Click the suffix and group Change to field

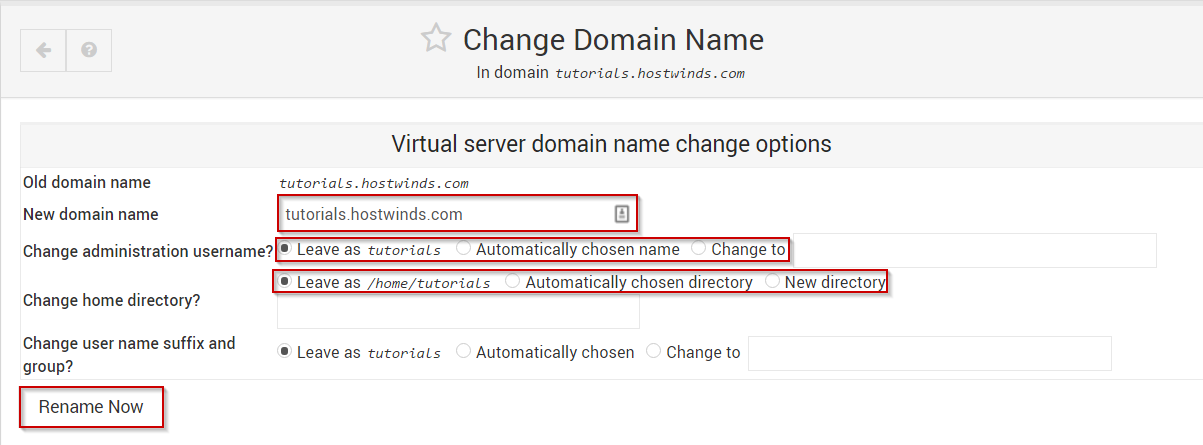tap(930, 353)
